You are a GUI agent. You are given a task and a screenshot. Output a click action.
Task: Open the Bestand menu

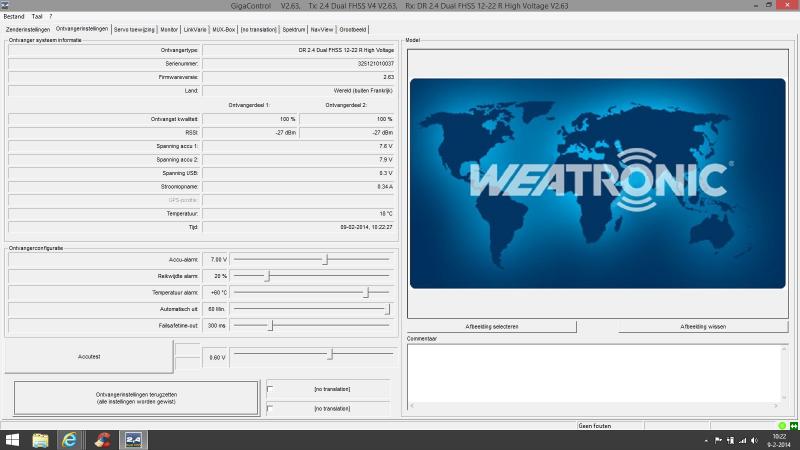point(14,16)
